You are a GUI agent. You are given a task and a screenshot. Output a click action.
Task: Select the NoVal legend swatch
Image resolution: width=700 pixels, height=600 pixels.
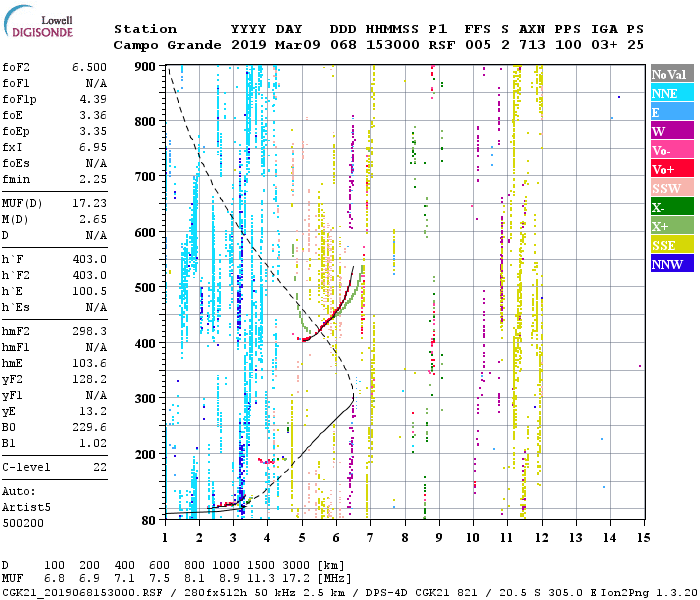(x=672, y=74)
